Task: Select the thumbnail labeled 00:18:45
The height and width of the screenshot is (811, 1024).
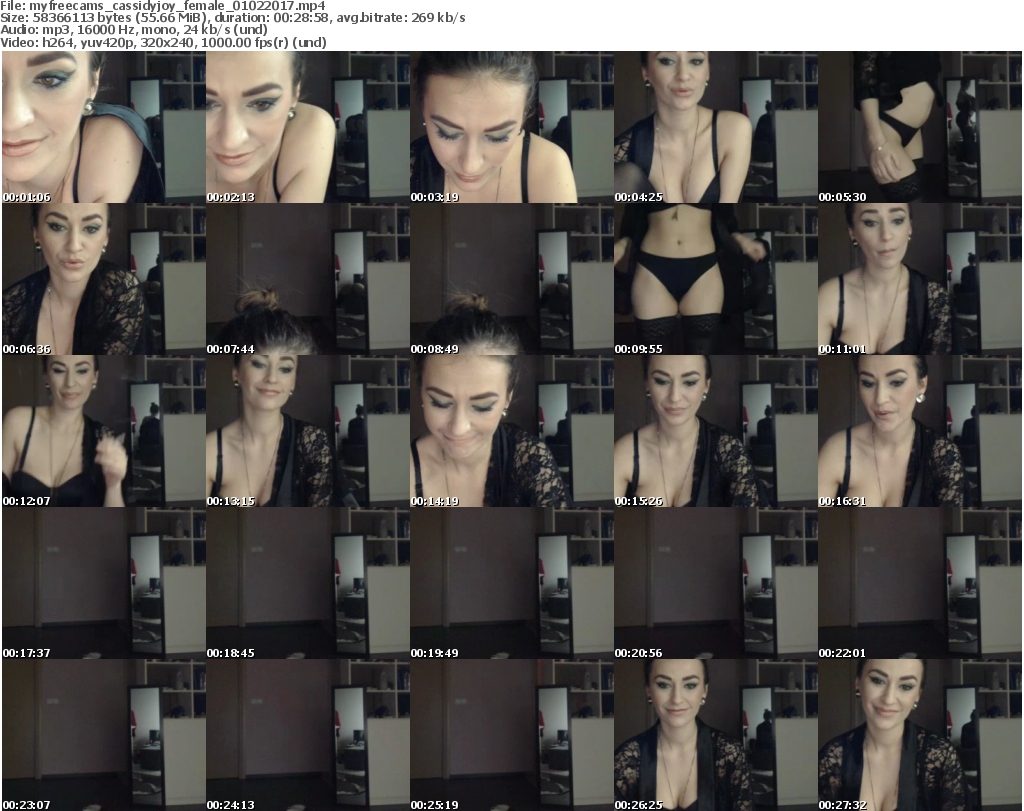Action: [x=308, y=583]
